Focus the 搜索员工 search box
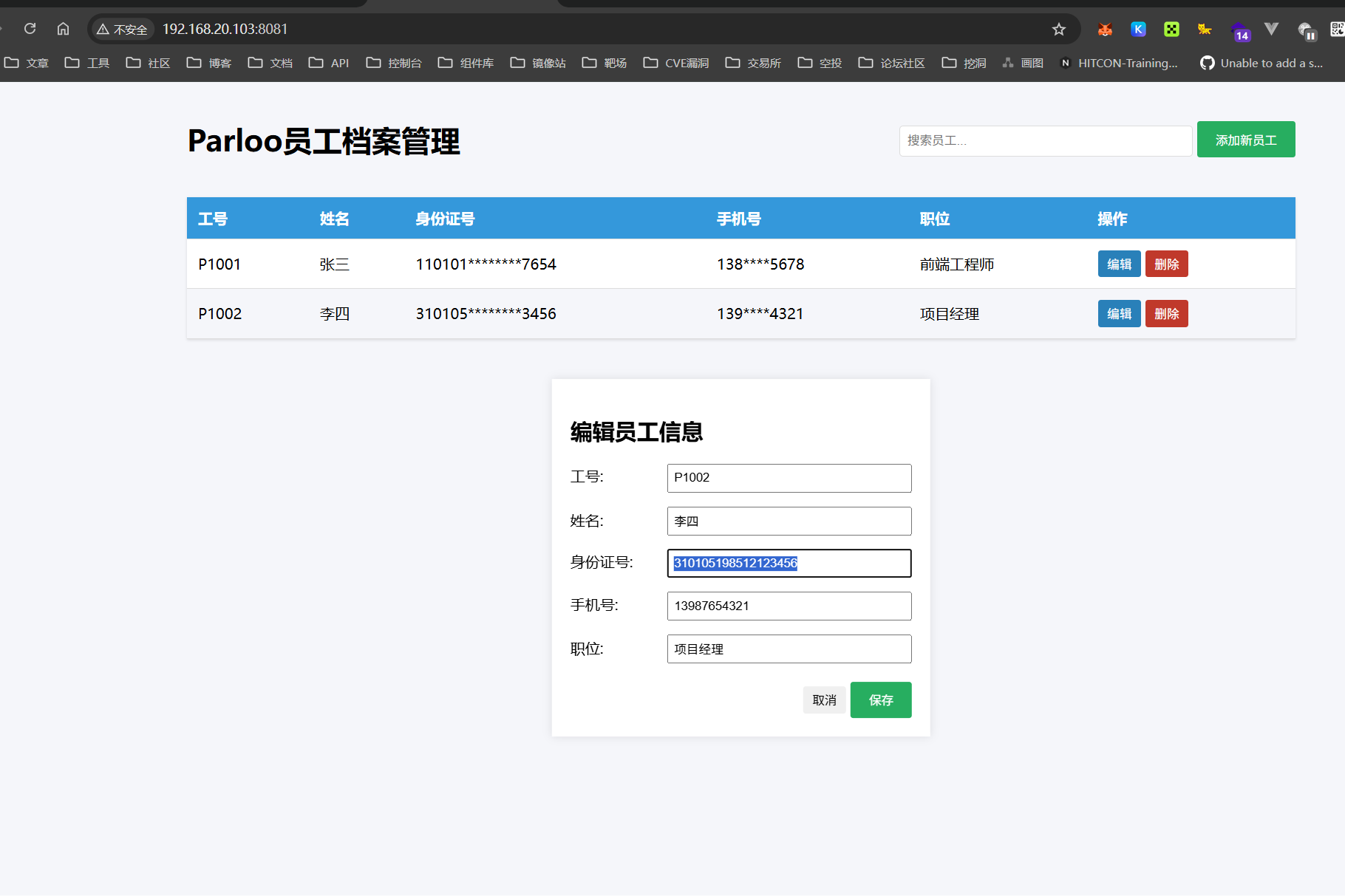 [x=1045, y=140]
